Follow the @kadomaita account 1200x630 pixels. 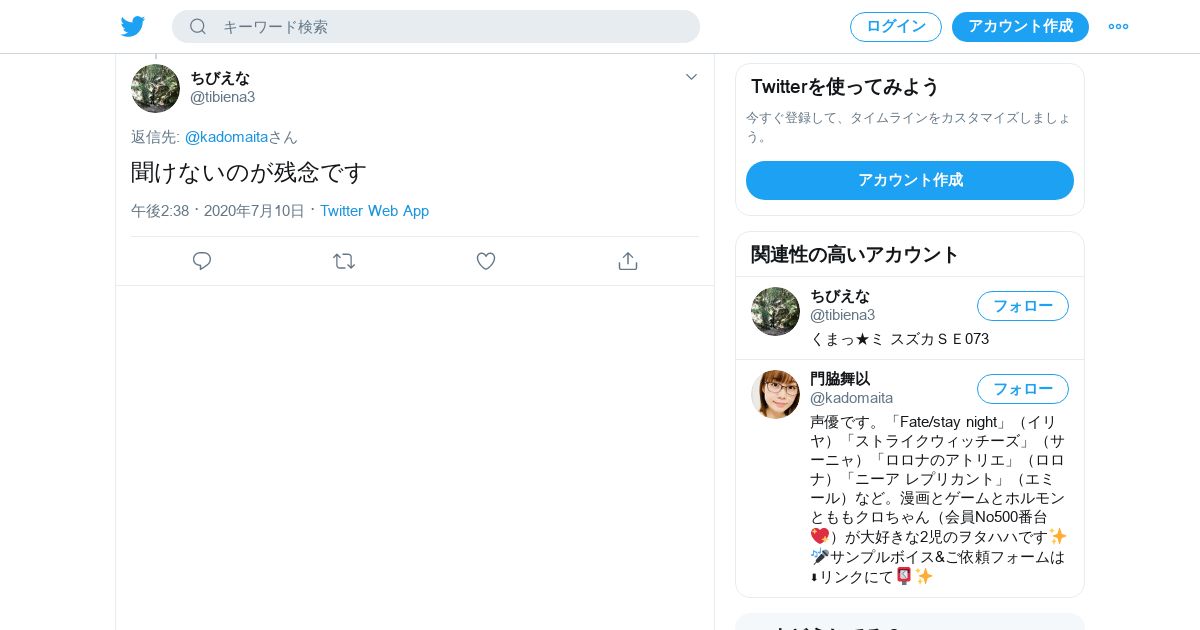pyautogui.click(x=1023, y=389)
